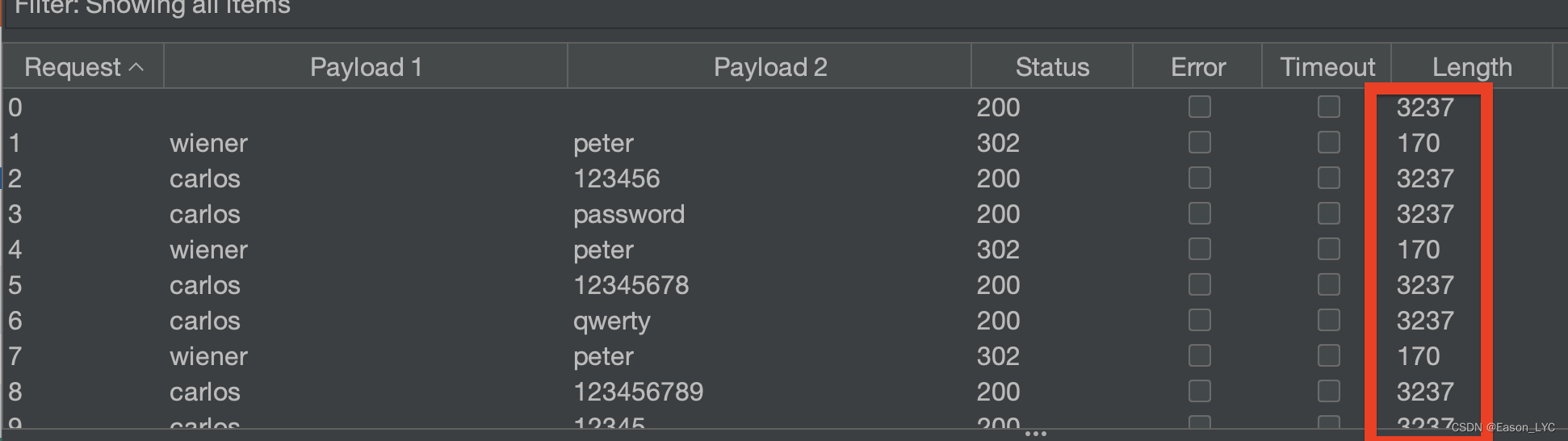Sort results by Status column
The width and height of the screenshot is (1568, 441).
[x=1052, y=67]
